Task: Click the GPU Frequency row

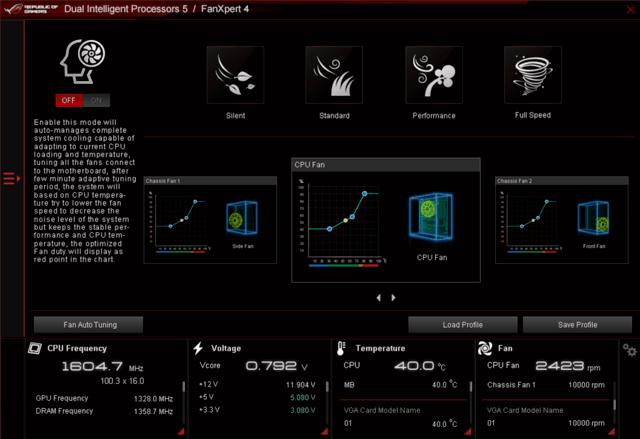Action: (x=104, y=398)
